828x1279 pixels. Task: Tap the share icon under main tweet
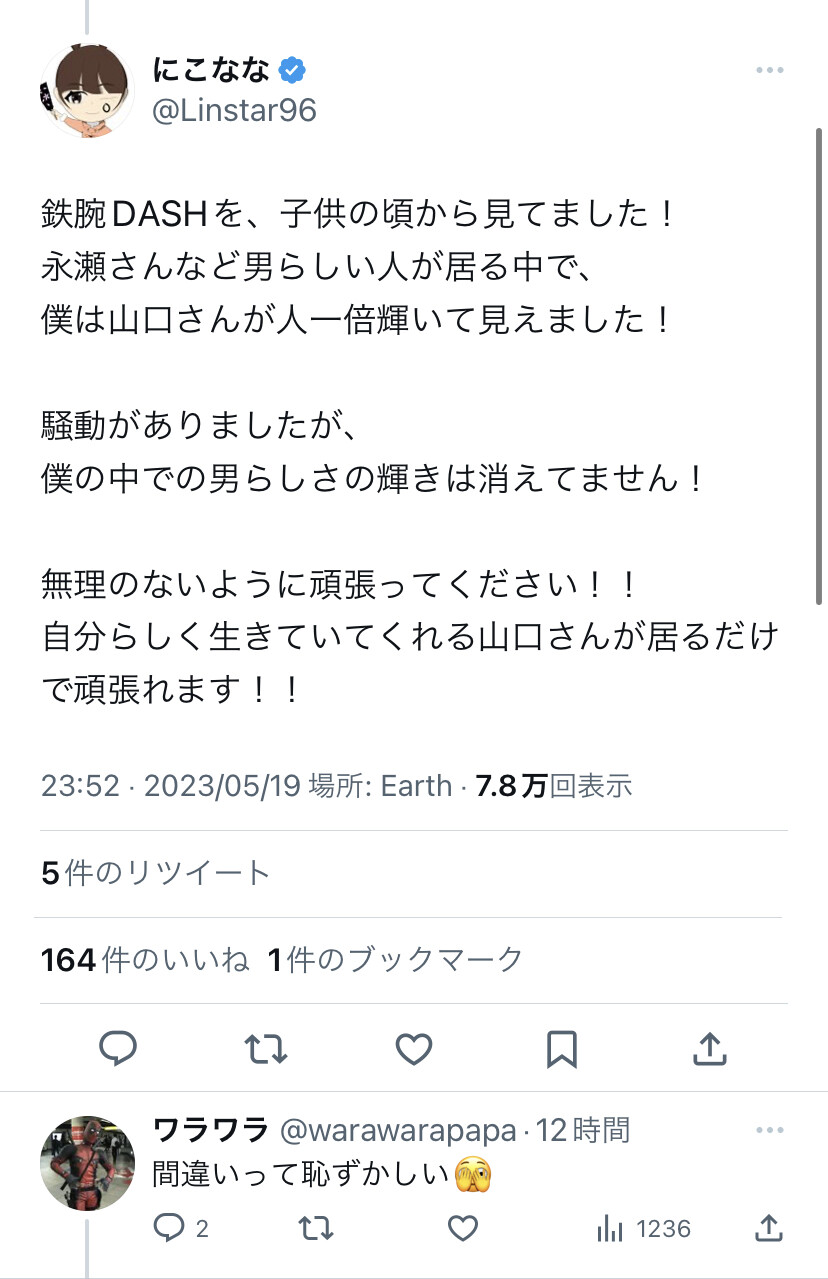point(709,1048)
